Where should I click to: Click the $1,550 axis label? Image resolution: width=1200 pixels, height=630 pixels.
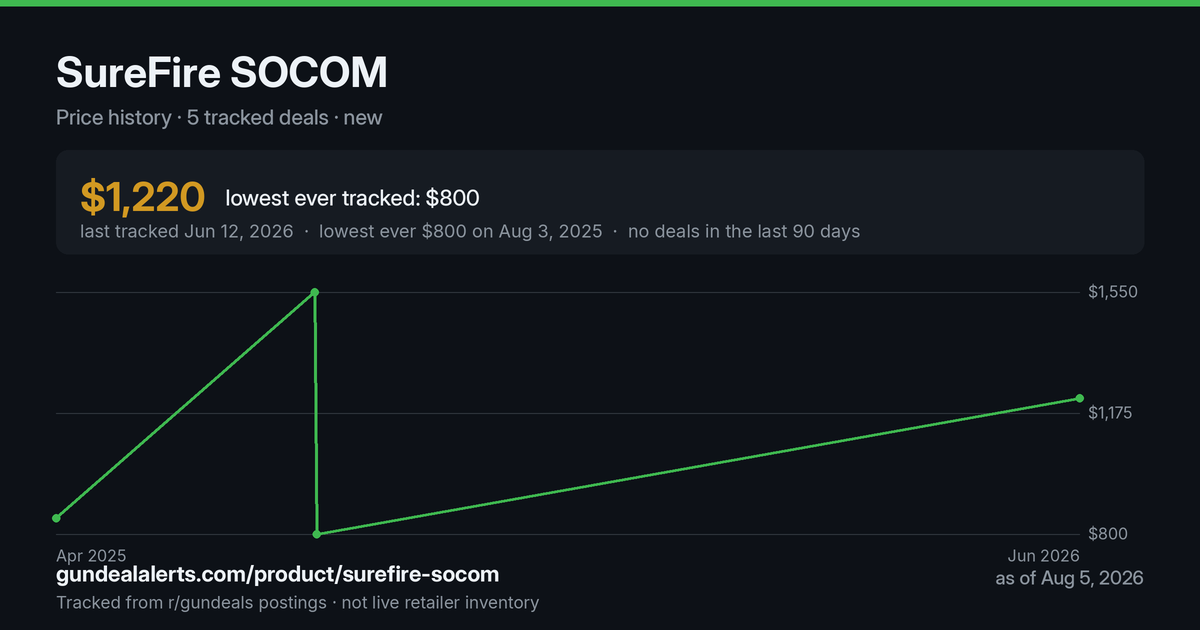[1113, 292]
